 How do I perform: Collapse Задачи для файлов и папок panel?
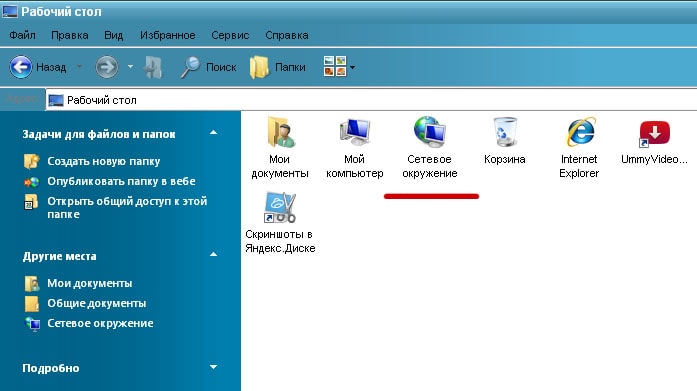click(213, 132)
